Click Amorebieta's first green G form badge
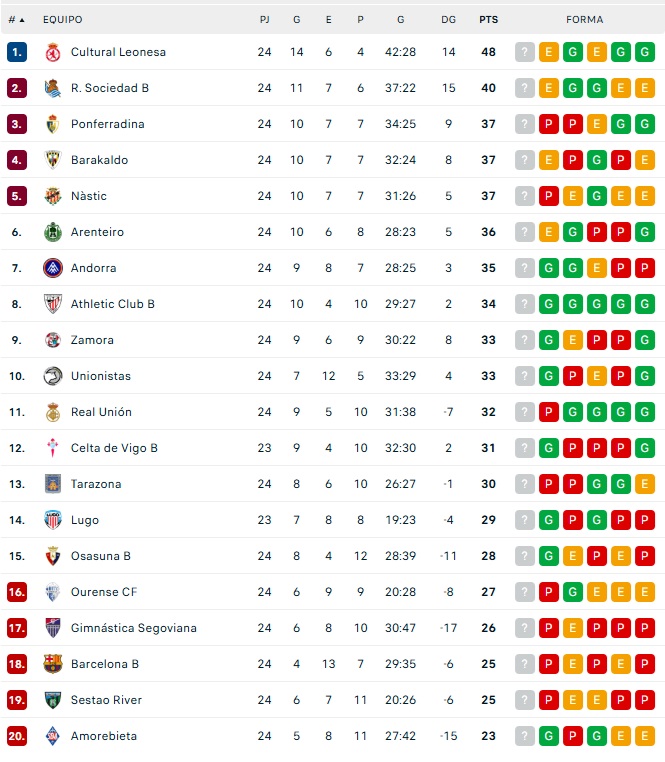665x762 pixels. 549,736
